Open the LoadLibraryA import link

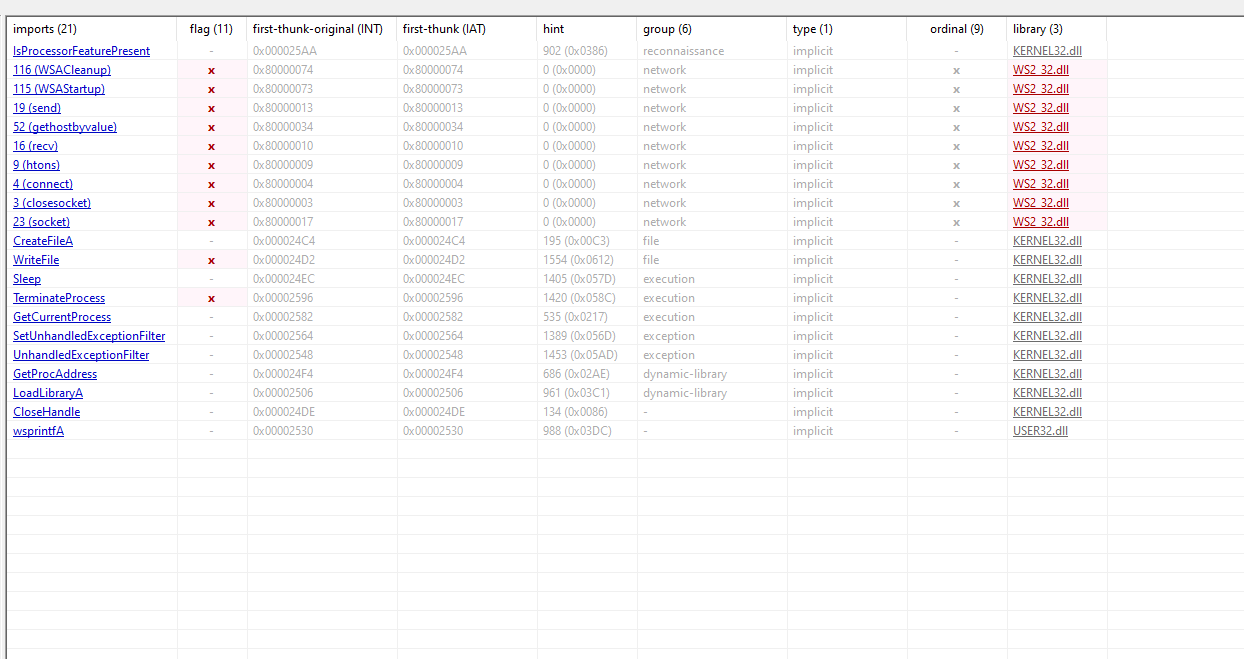pos(48,393)
